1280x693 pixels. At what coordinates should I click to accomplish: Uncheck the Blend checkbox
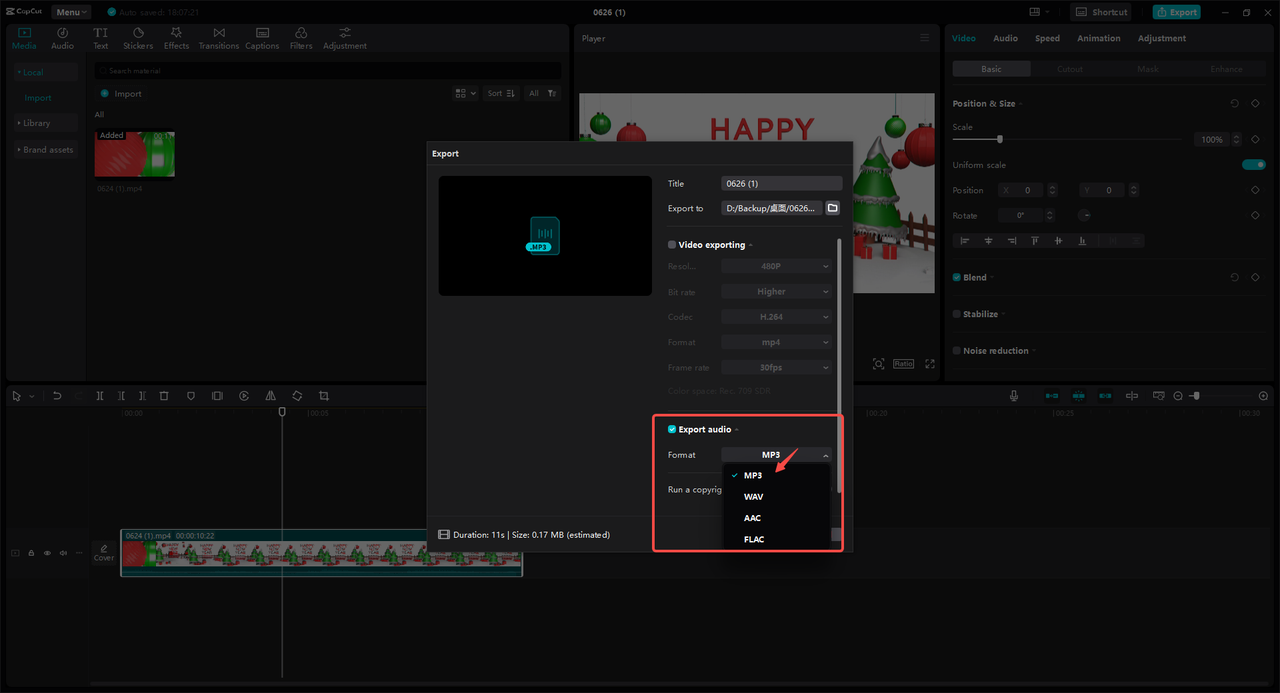pos(956,277)
